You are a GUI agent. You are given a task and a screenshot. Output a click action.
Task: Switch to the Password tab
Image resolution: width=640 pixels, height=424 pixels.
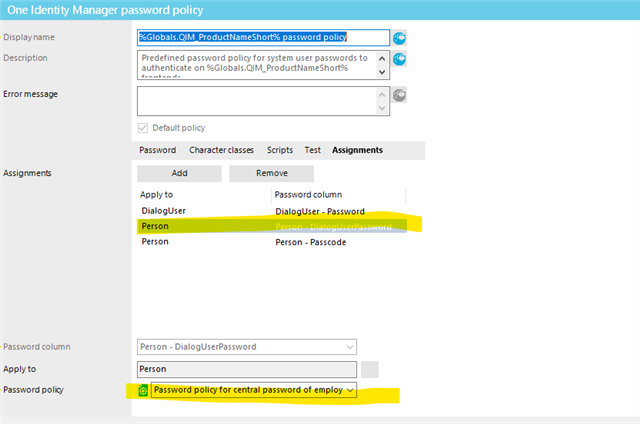pyautogui.click(x=158, y=150)
